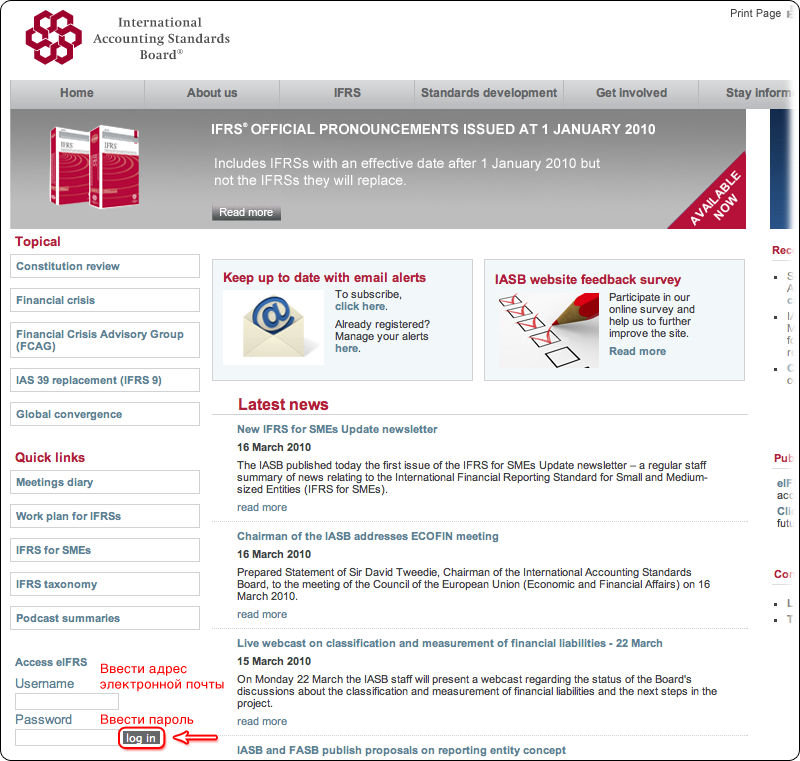The image size is (800, 761).
Task: Click the Quick links section heading
Action: 50,458
